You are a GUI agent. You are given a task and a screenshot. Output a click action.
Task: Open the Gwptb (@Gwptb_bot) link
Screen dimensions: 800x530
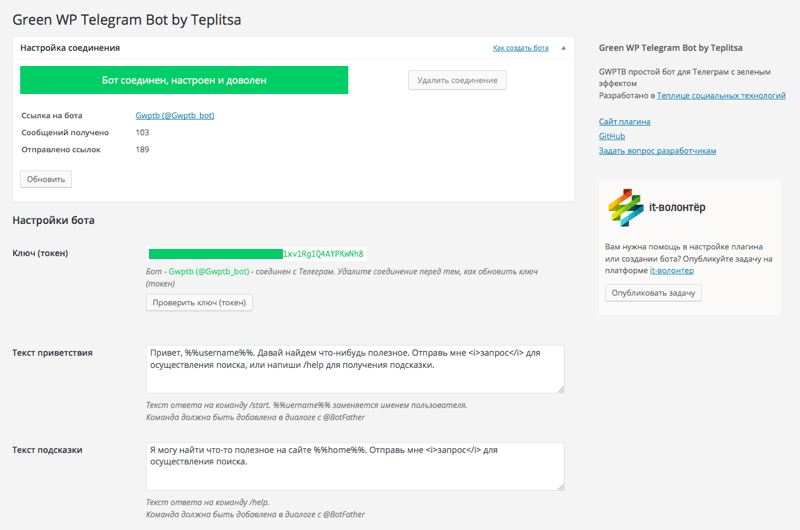(175, 115)
